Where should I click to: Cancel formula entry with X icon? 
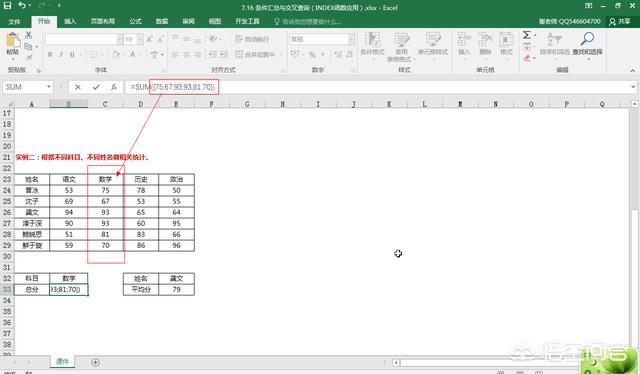pos(78,87)
